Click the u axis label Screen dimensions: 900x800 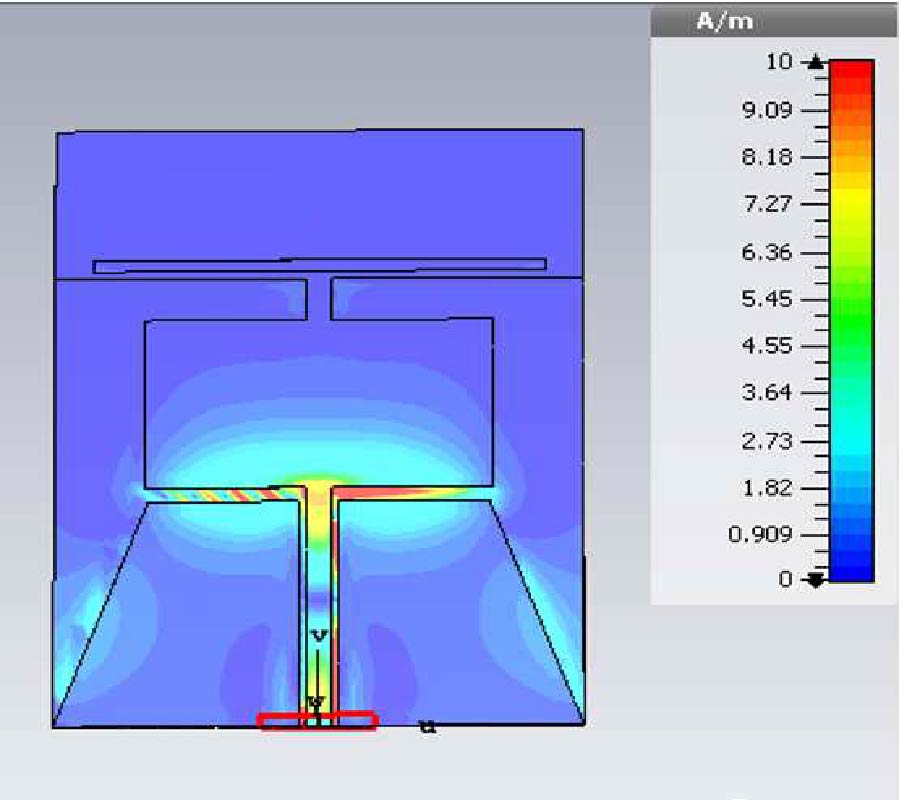428,727
